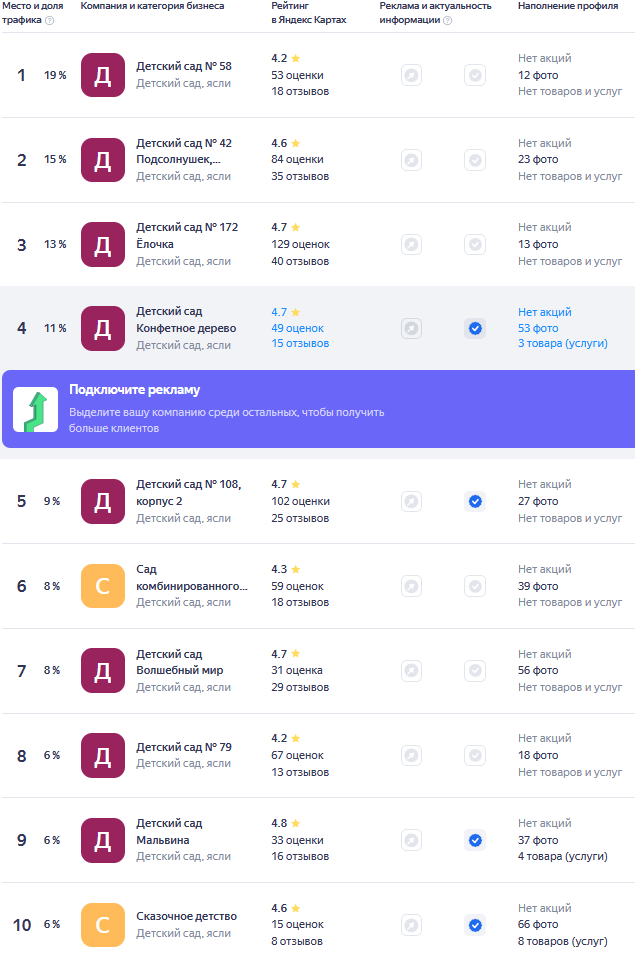This screenshot has height=960, width=635.
Task: Click the avatar of Детский сад Мальвина
Action: coord(103,840)
